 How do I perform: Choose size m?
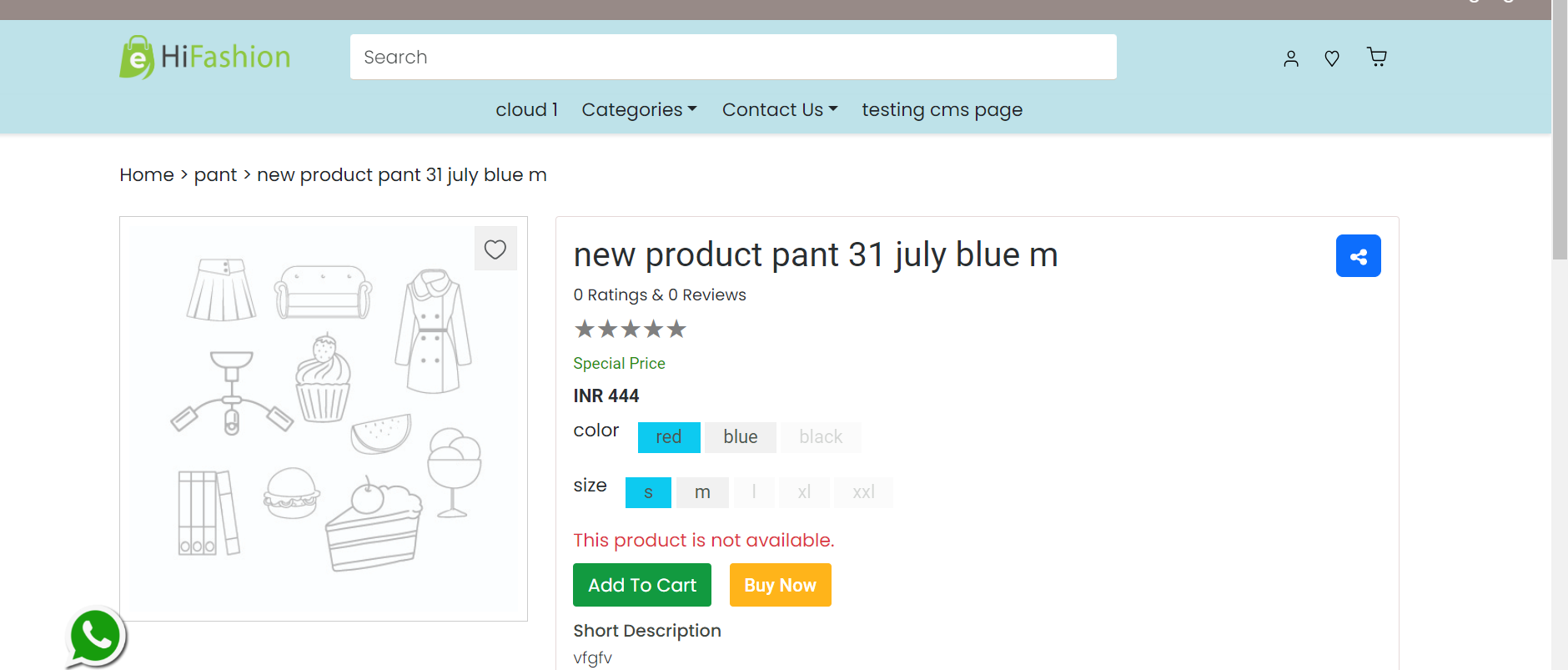(702, 492)
